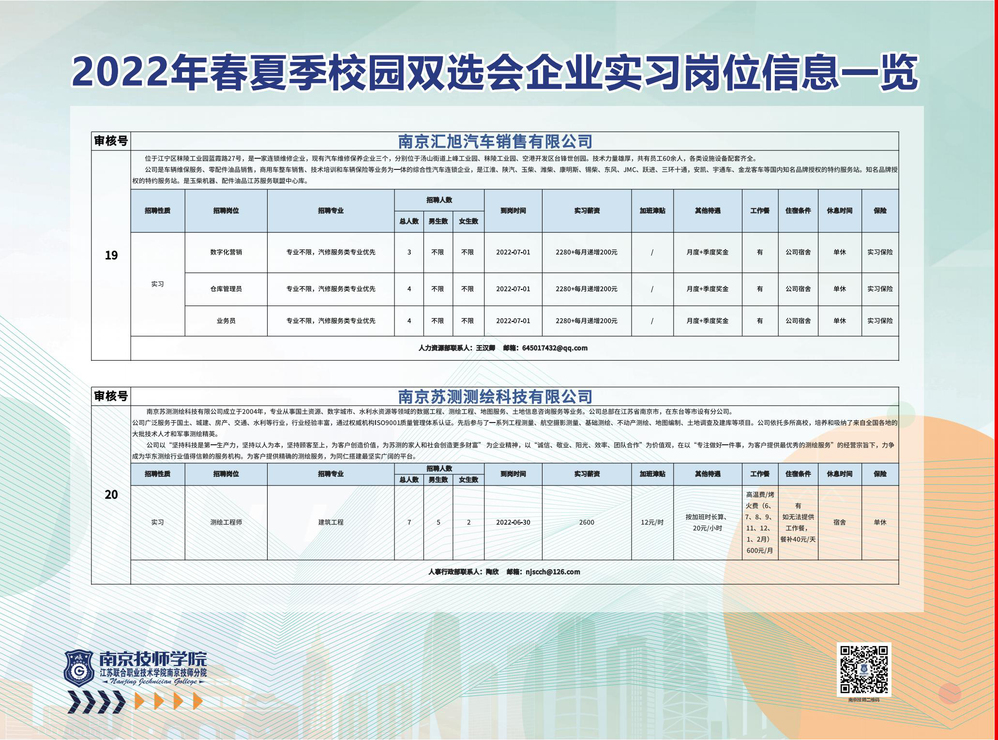Select the 业务员 position cell
This screenshot has width=998, height=740.
(225, 321)
